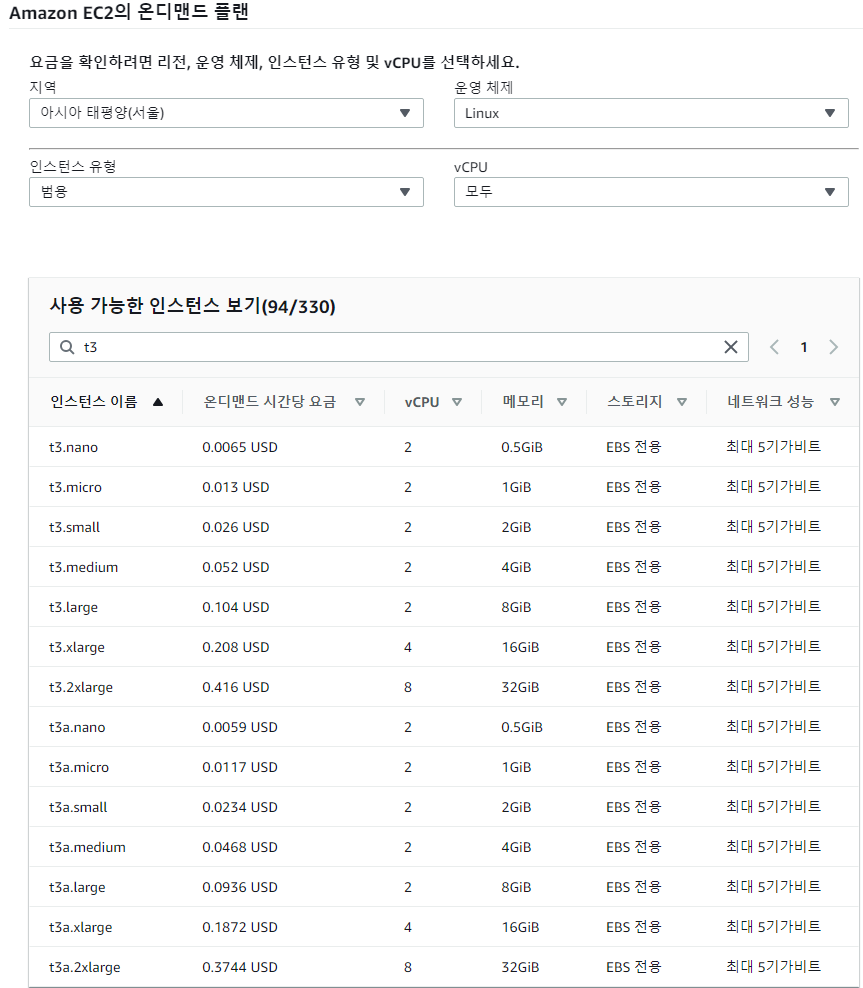Select the t3a.small row name
Viewport: 863px width, 988px height.
(78, 807)
